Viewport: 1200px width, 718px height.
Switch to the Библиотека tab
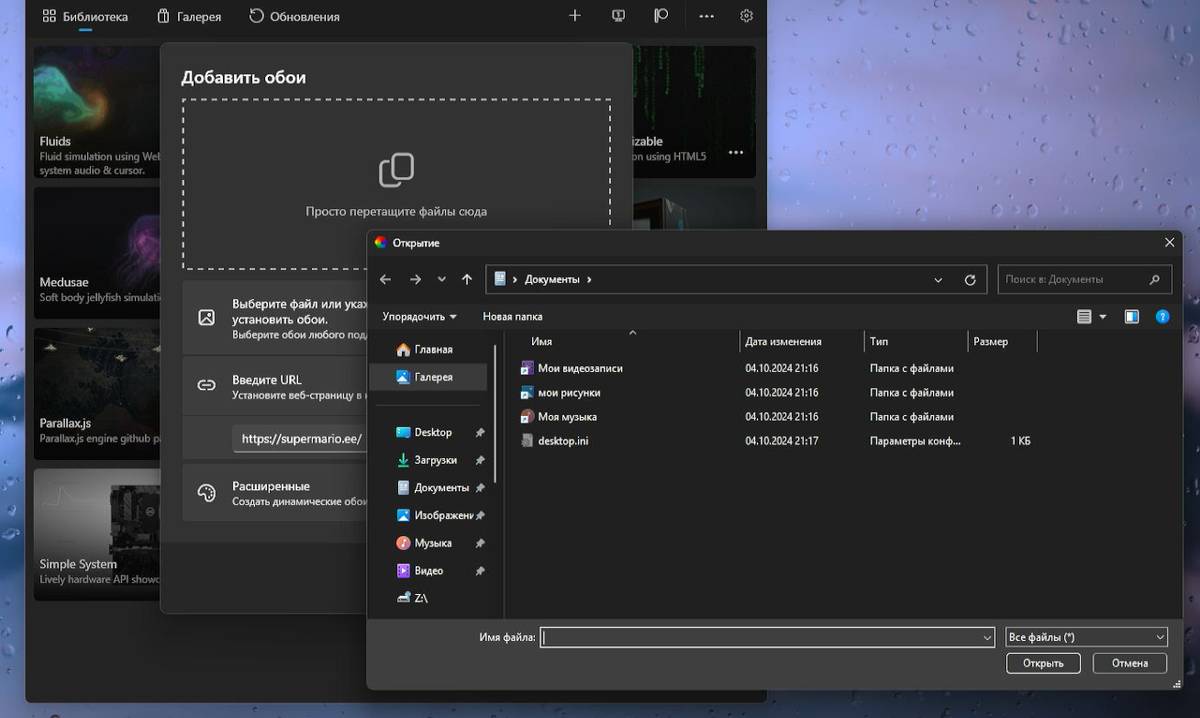tap(84, 16)
